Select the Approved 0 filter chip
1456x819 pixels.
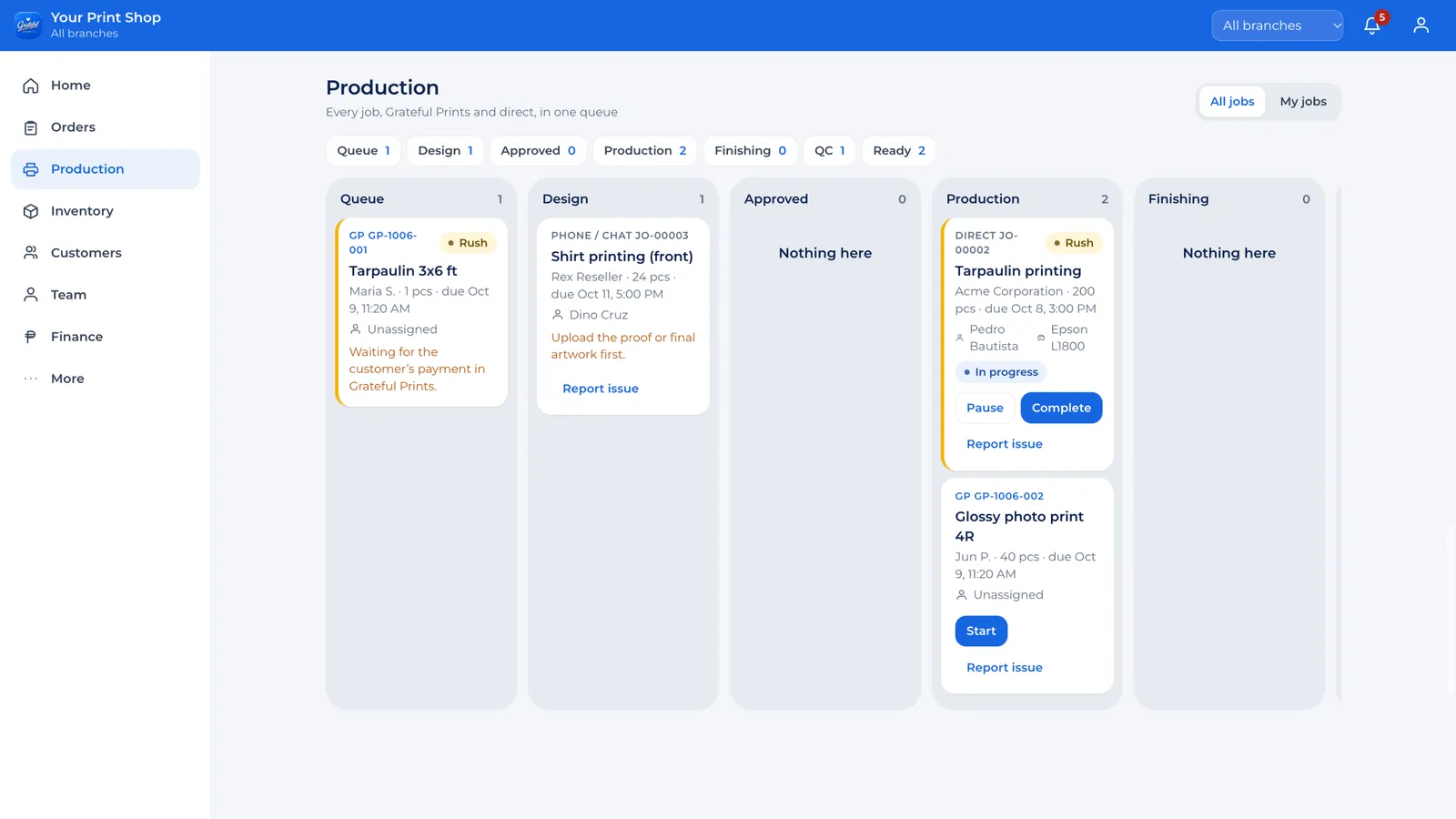[x=538, y=151]
